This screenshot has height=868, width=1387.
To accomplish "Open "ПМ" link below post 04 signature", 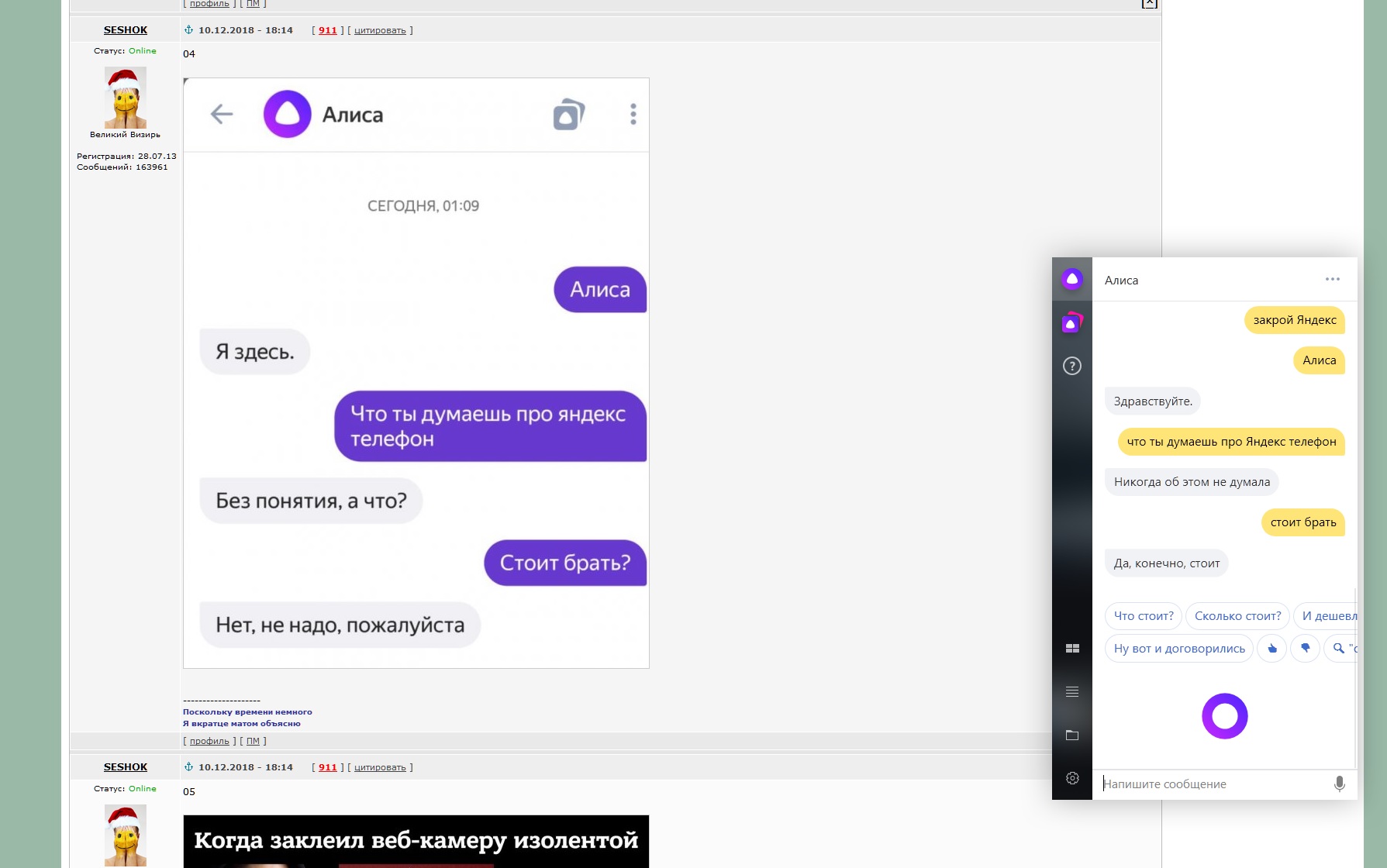I will click(x=253, y=741).
